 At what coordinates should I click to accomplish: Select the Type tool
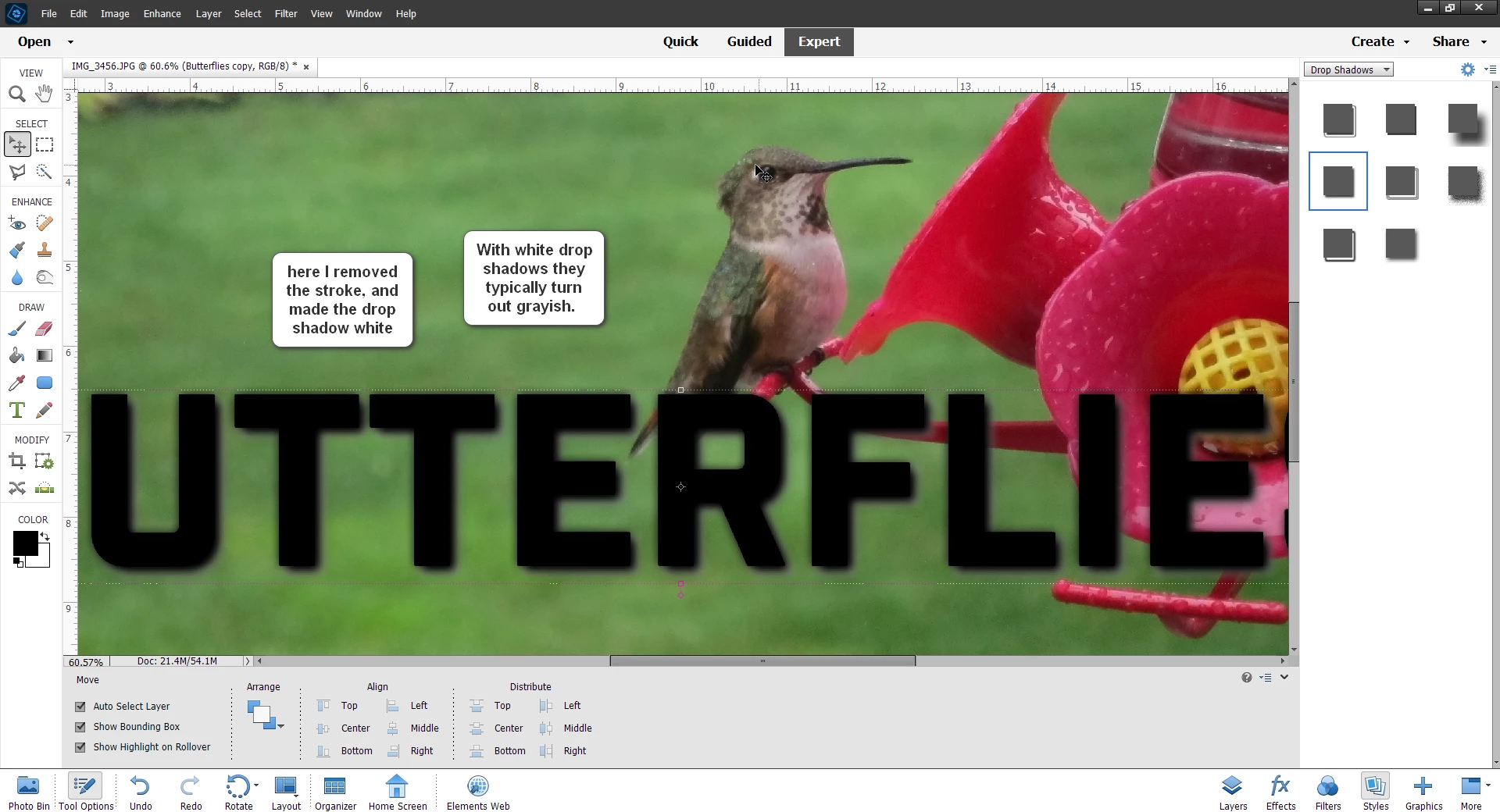coord(17,410)
